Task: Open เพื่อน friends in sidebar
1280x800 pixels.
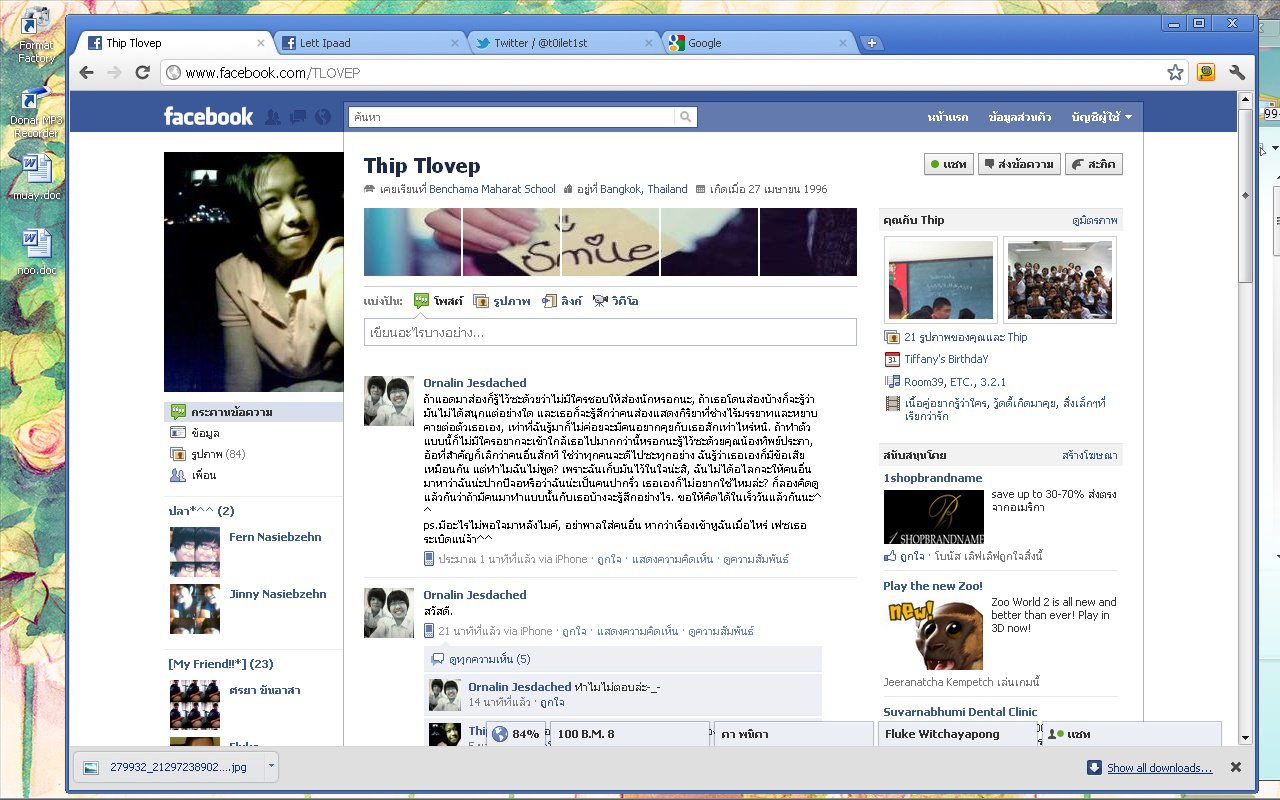Action: (x=203, y=475)
